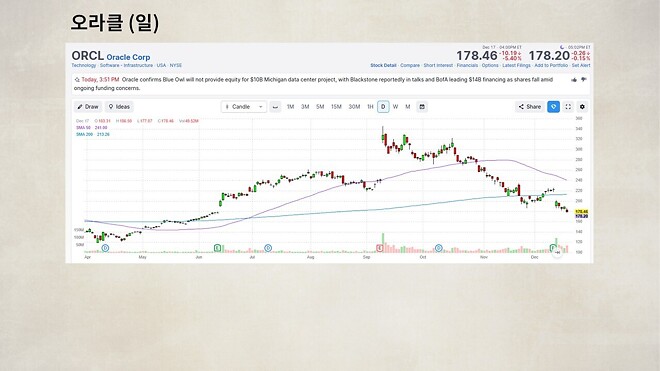The width and height of the screenshot is (660, 371).
Task: Click the Oracle Corp company name
Action: 128,57
